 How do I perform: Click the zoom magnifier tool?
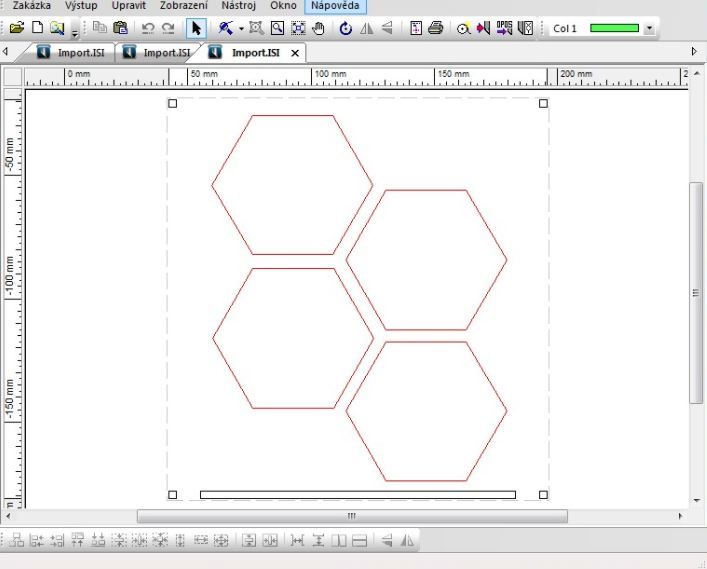[277, 28]
